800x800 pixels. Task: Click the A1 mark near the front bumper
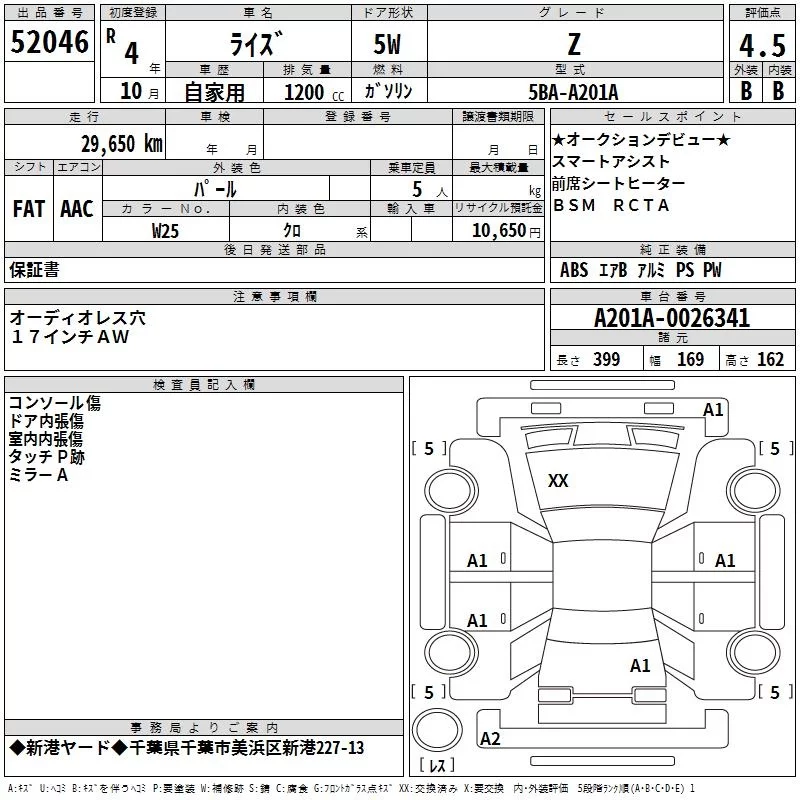pos(713,409)
